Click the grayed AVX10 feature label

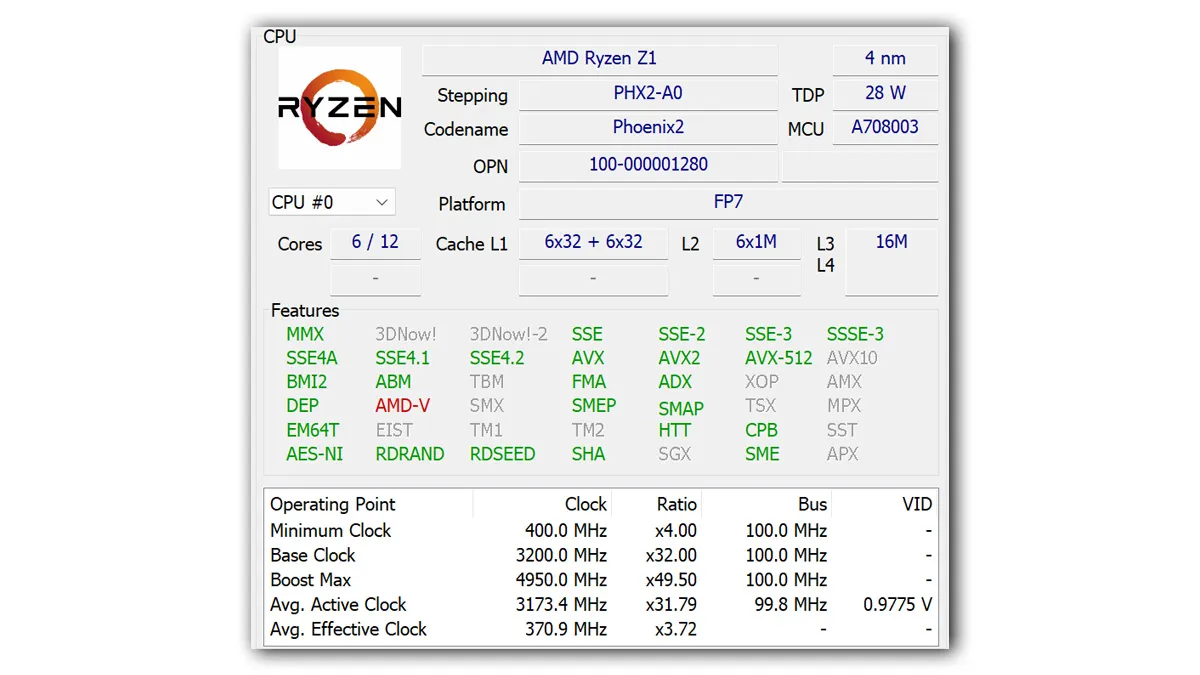point(852,358)
